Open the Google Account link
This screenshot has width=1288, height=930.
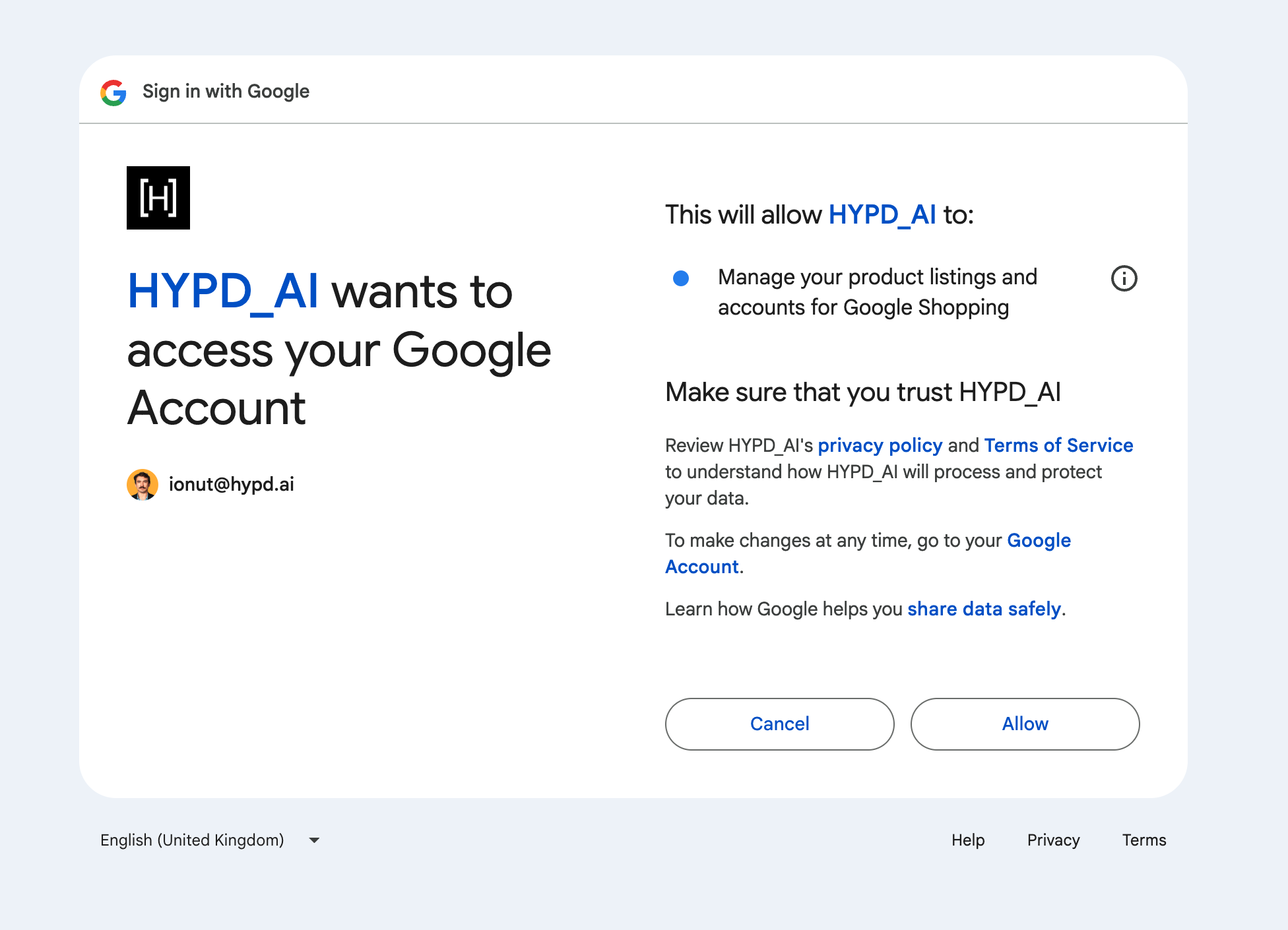[868, 553]
